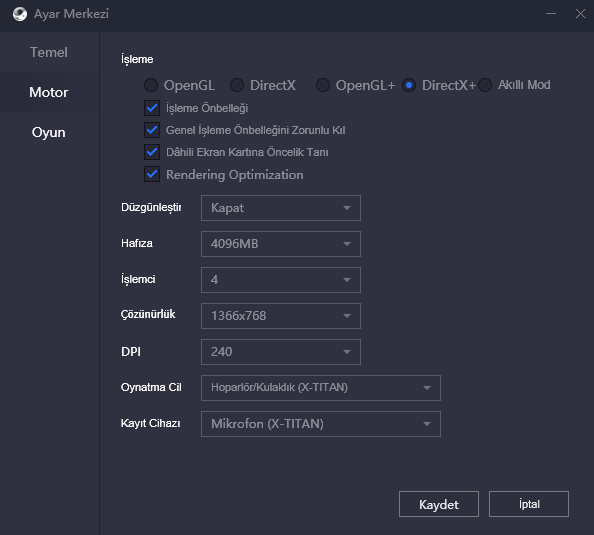Open the DPI 240 dropdown
Image resolution: width=594 pixels, height=535 pixels.
(281, 352)
